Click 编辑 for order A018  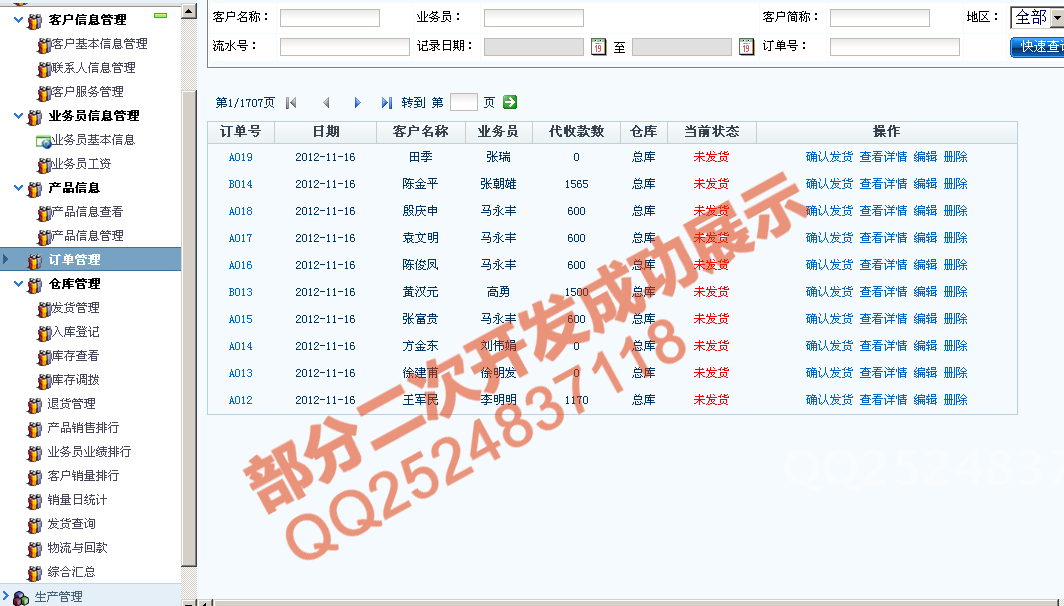tap(926, 211)
